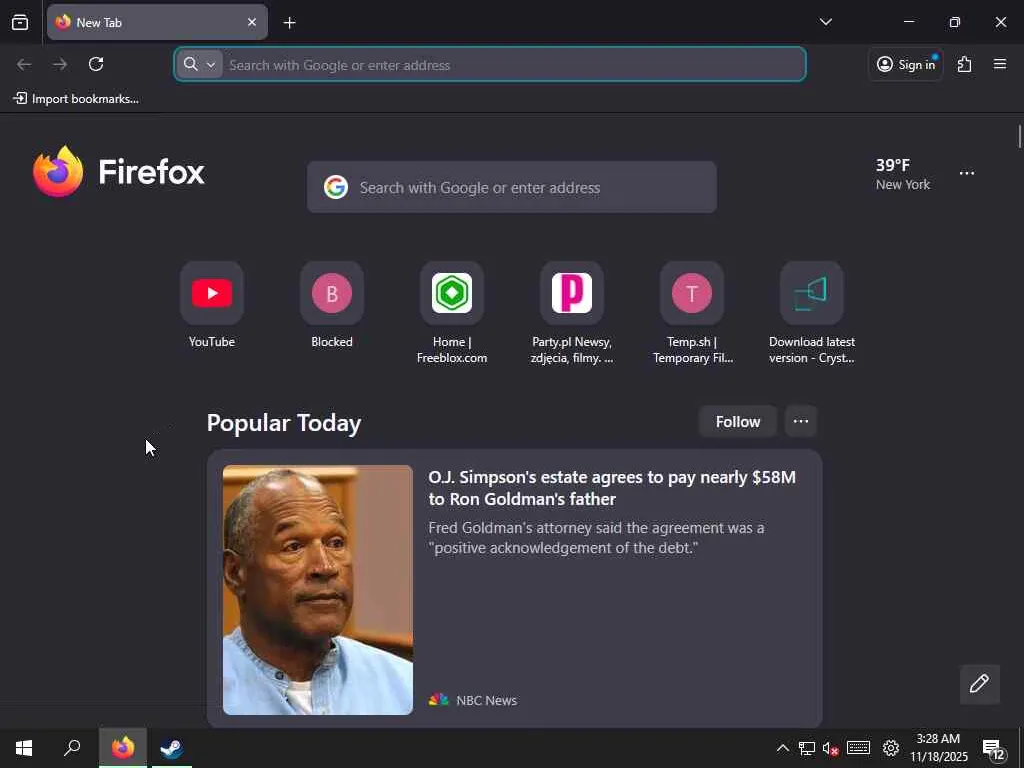Image resolution: width=1024 pixels, height=768 pixels.
Task: Expand the list all tabs chevron
Action: (825, 22)
